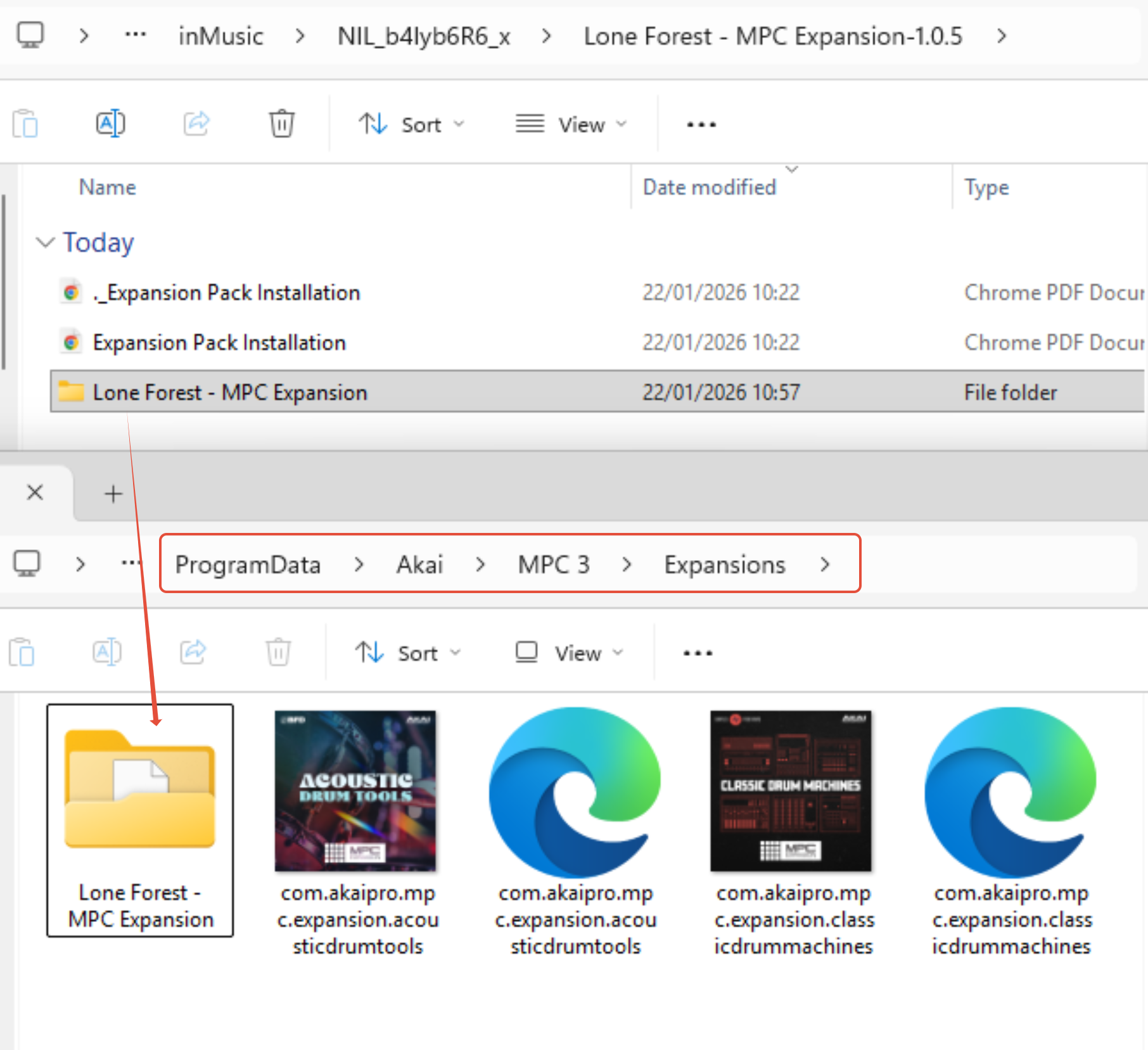Click the chevron right of This PC in top window

click(84, 36)
